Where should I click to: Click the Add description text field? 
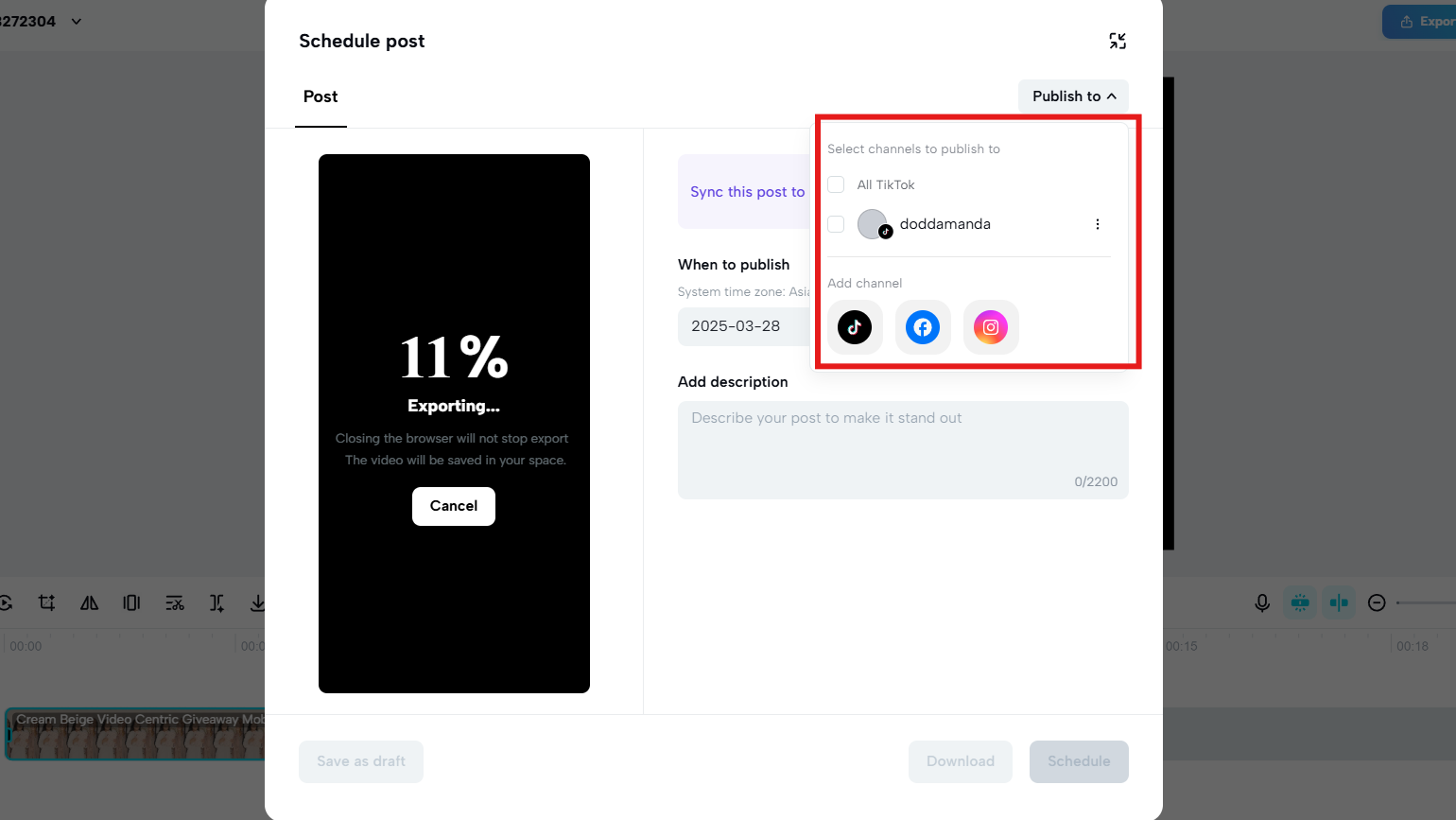[903, 450]
